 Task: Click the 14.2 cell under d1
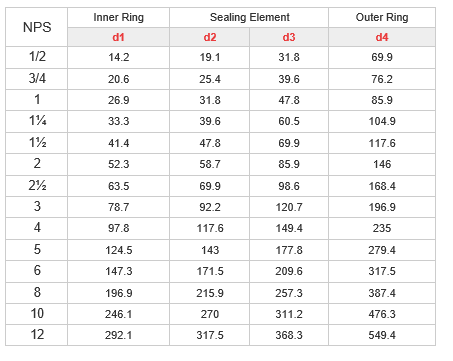[x=119, y=57]
